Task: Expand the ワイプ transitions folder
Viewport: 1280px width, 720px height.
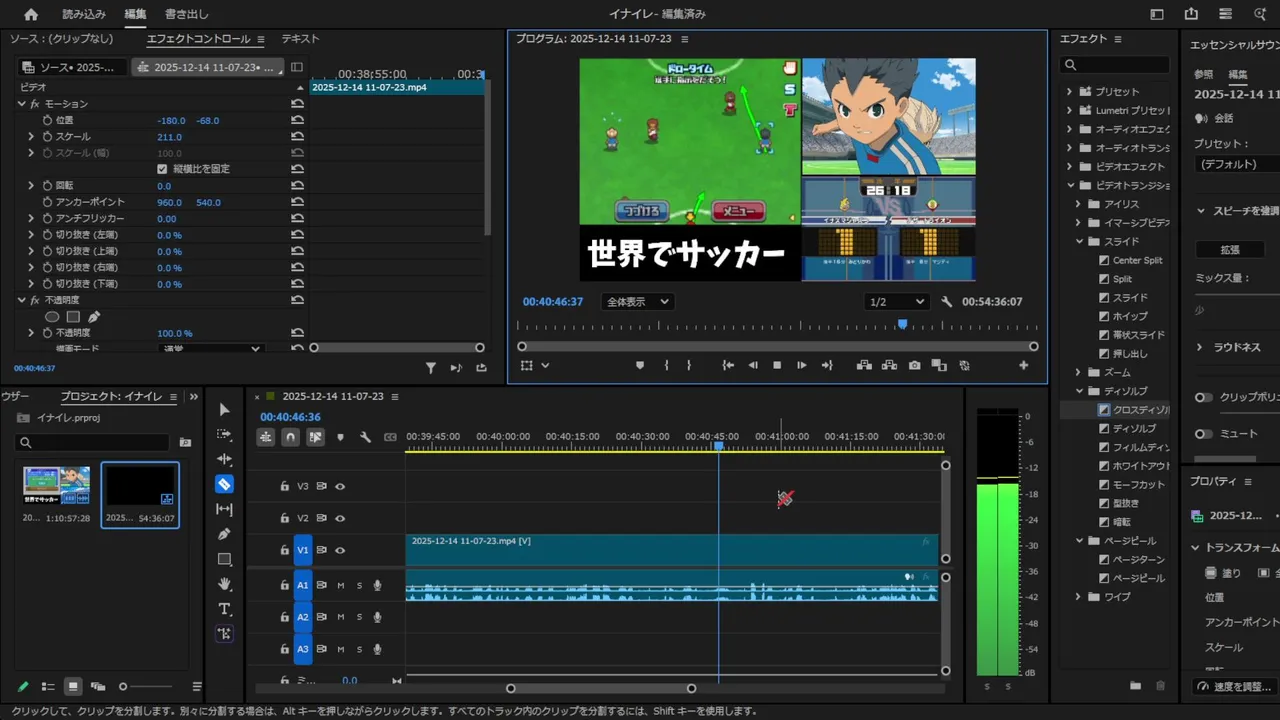Action: pos(1079,598)
